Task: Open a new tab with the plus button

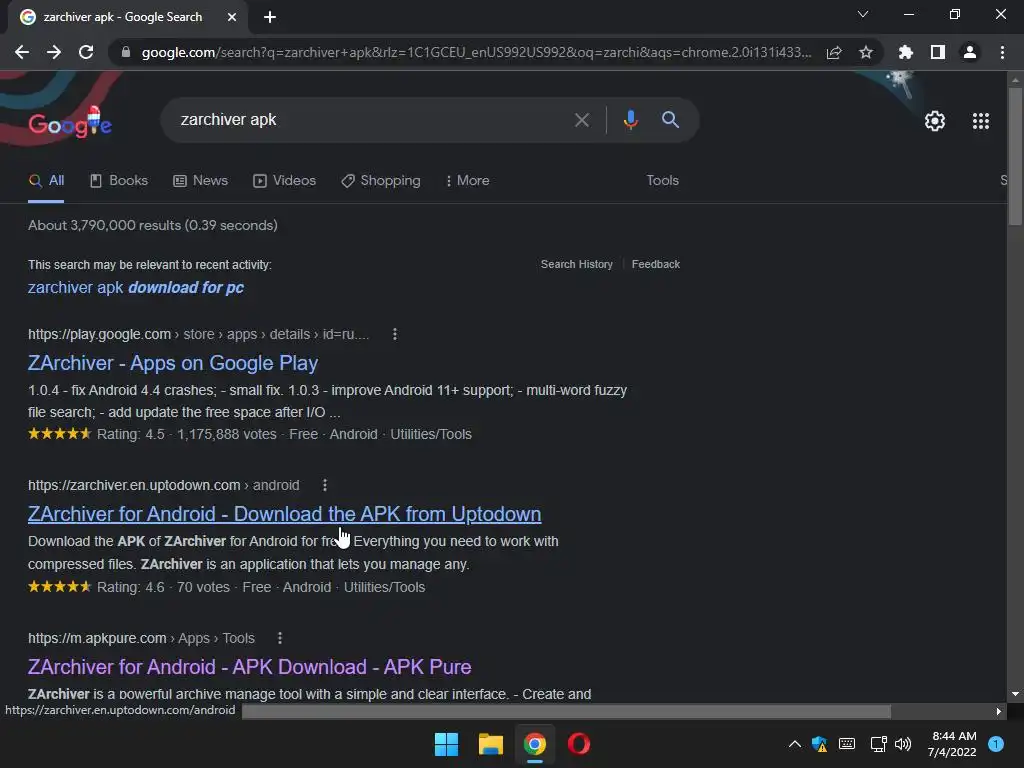Action: (270, 17)
